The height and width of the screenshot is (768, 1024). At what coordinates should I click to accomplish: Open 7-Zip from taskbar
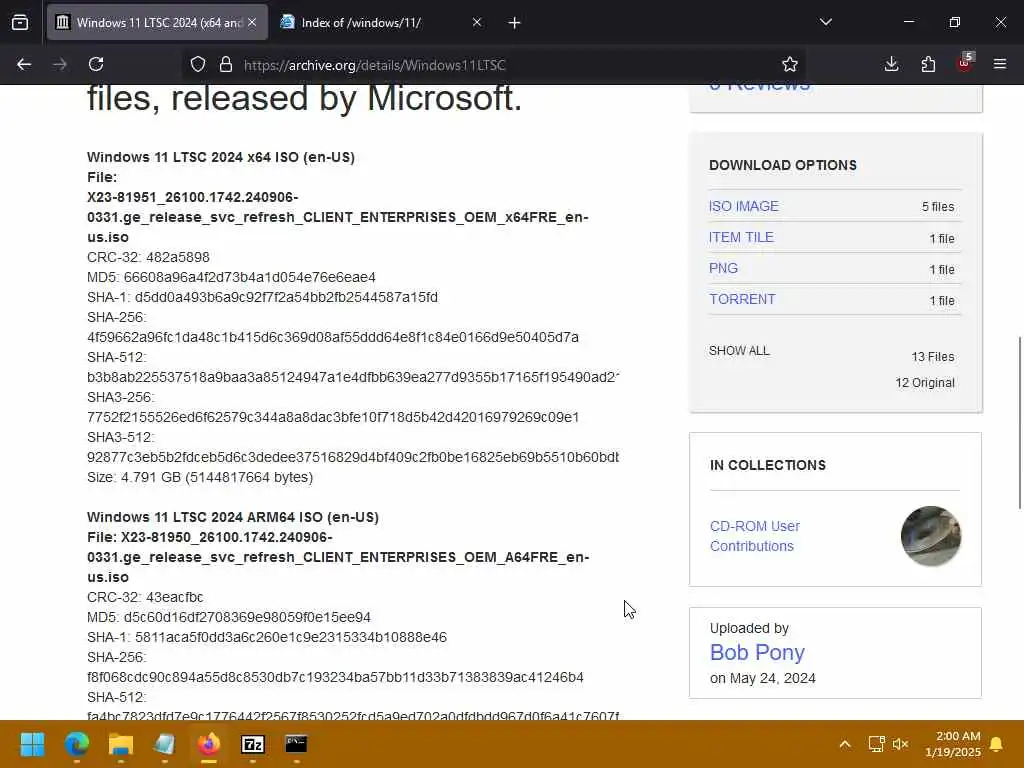[x=253, y=744]
